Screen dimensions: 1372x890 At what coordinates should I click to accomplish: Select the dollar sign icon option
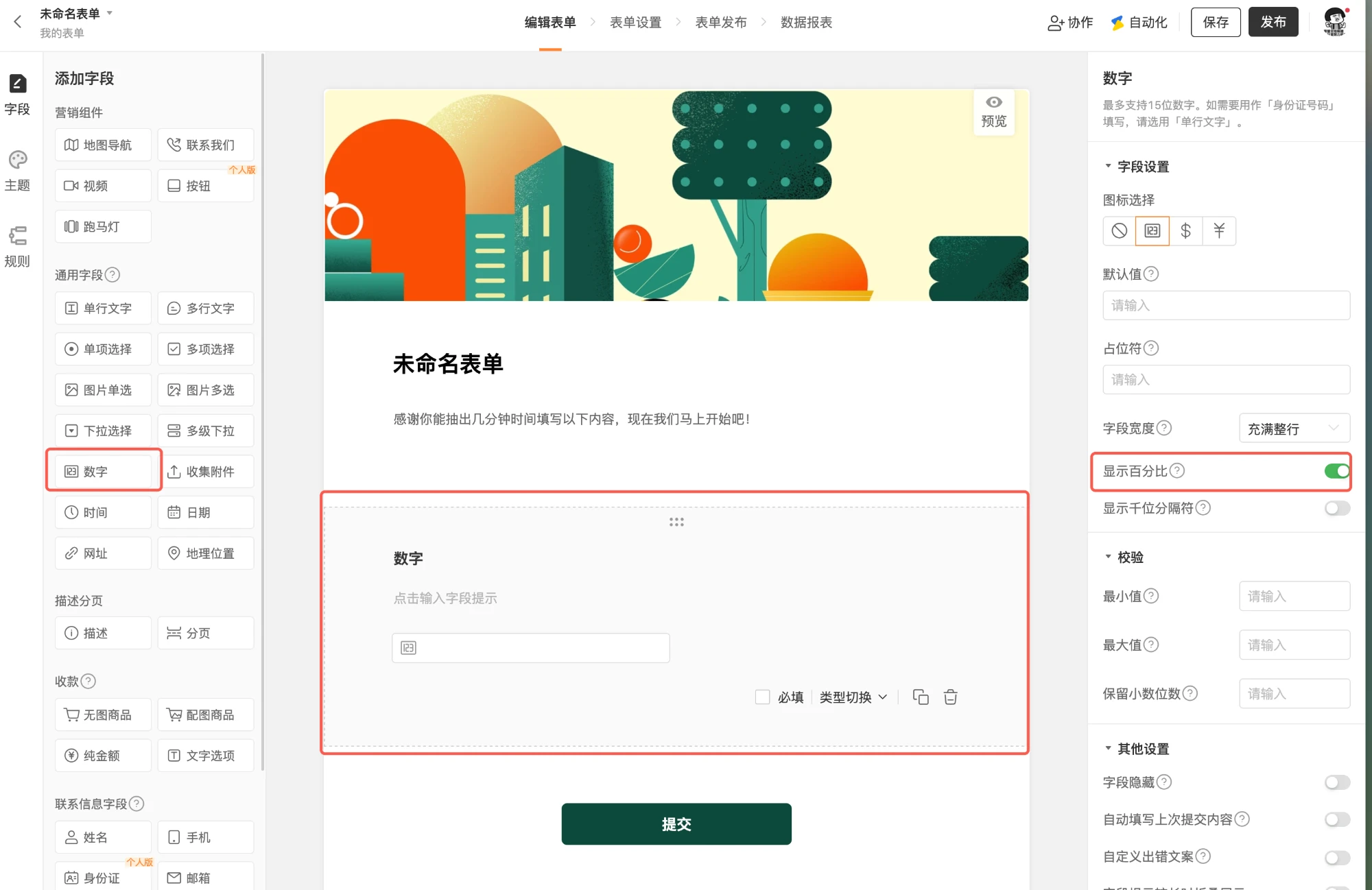click(x=1185, y=231)
